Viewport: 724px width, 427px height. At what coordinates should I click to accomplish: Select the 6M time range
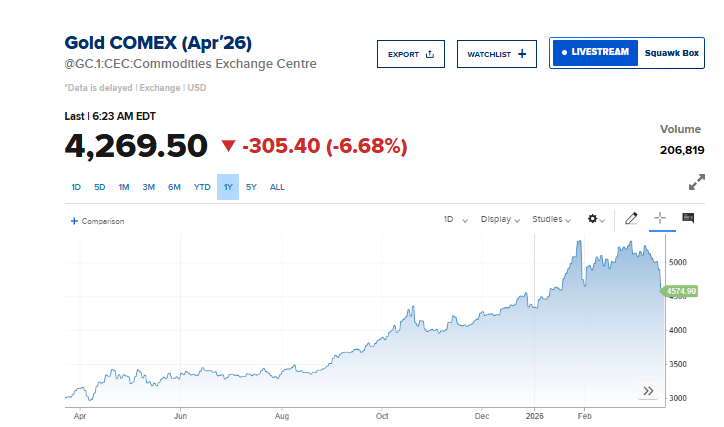coord(174,187)
